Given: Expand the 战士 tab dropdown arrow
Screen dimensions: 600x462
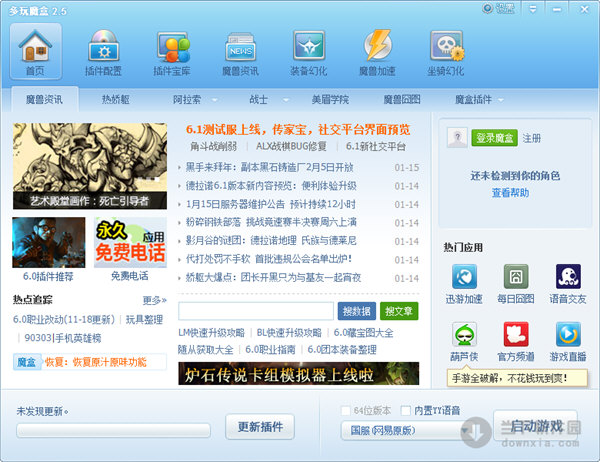Looking at the screenshot, I should pos(285,100).
